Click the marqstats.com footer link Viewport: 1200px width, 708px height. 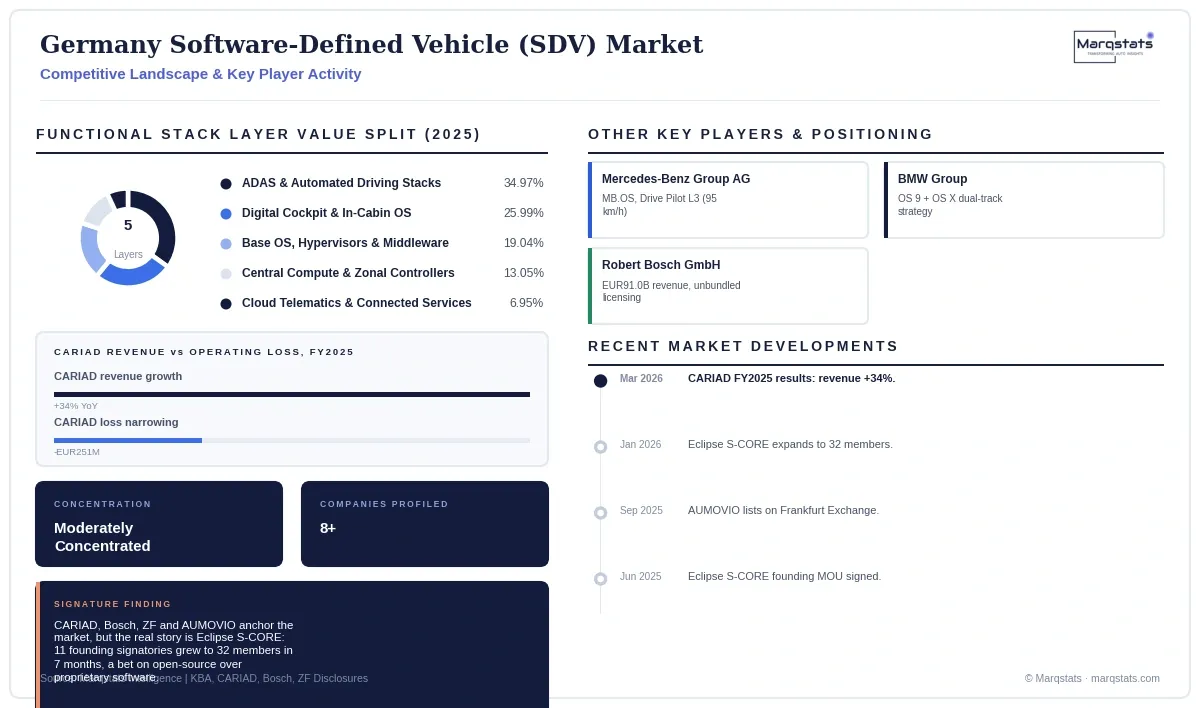point(1125,678)
